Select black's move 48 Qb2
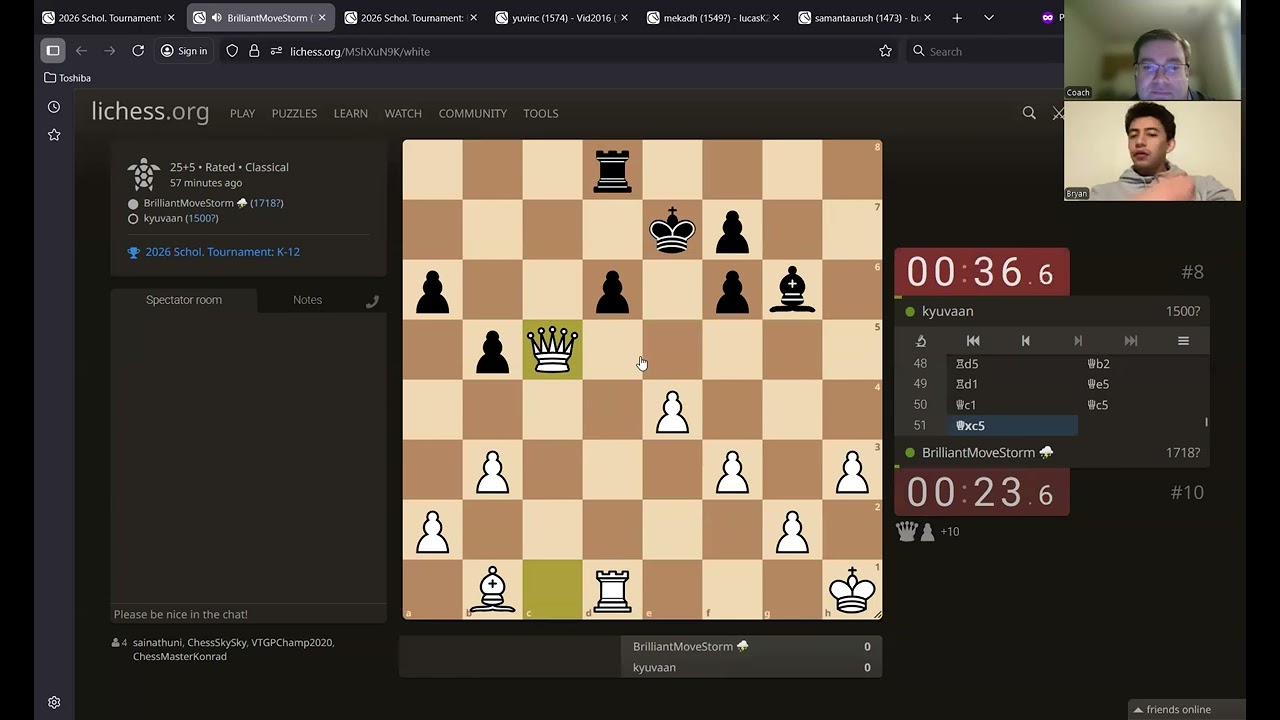 point(1141,364)
